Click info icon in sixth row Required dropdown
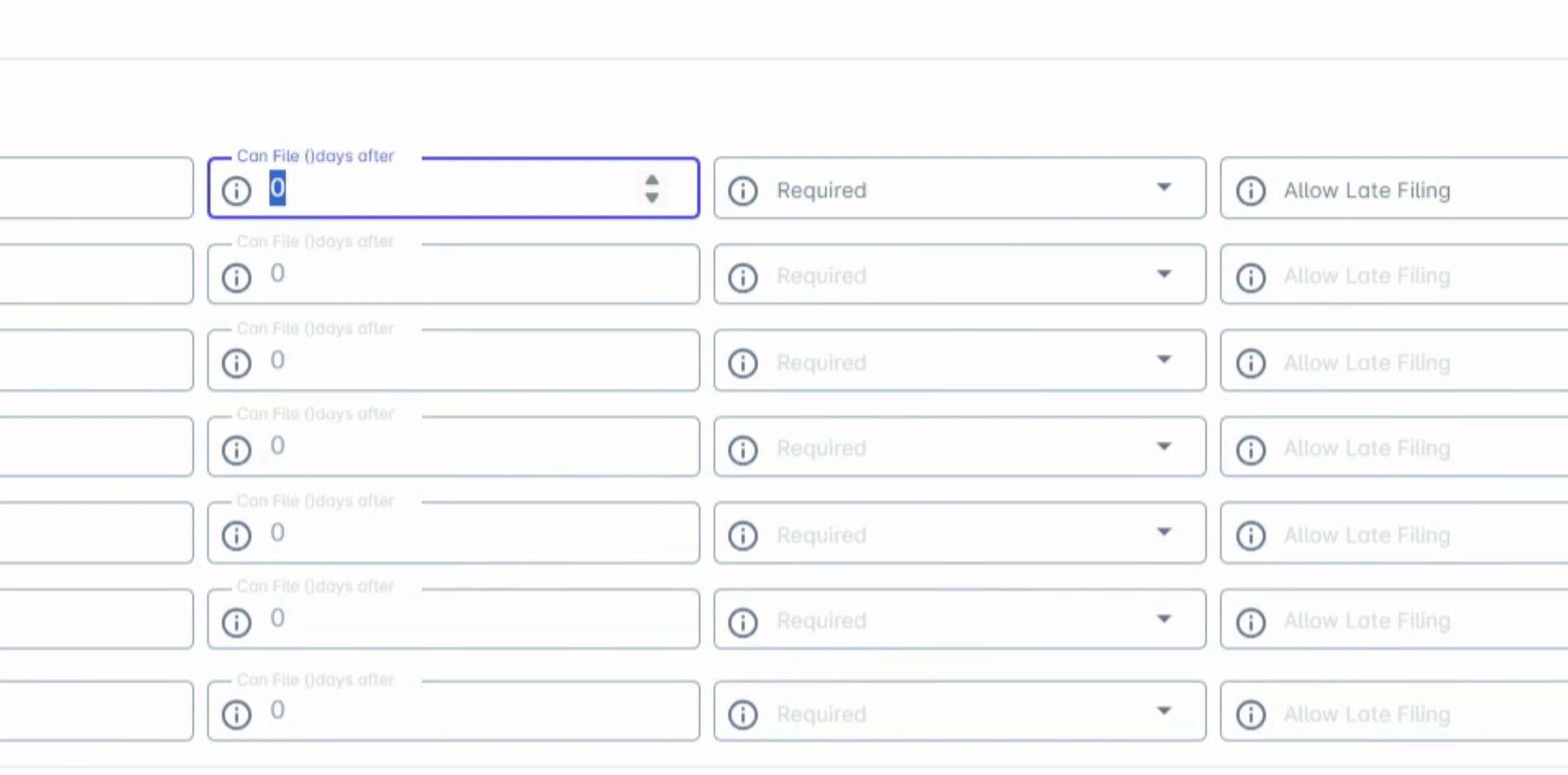This screenshot has height=775, width=1568. pyautogui.click(x=742, y=621)
